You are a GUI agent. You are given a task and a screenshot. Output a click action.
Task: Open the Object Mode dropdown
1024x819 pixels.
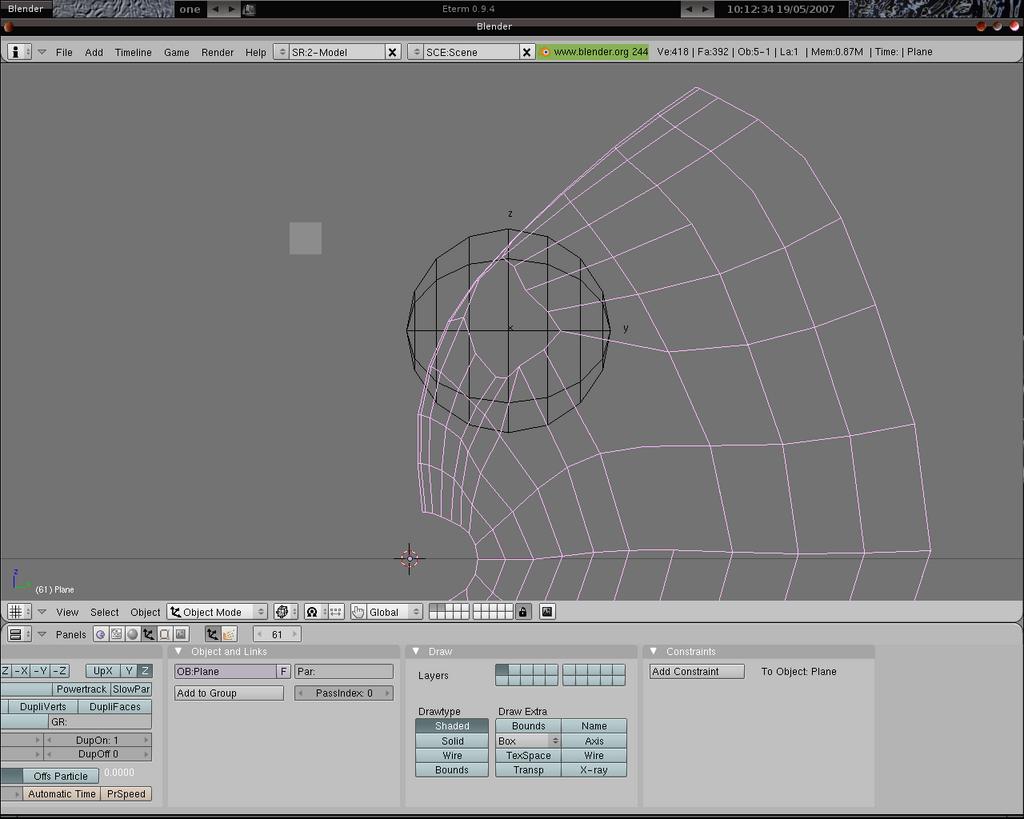(x=217, y=612)
